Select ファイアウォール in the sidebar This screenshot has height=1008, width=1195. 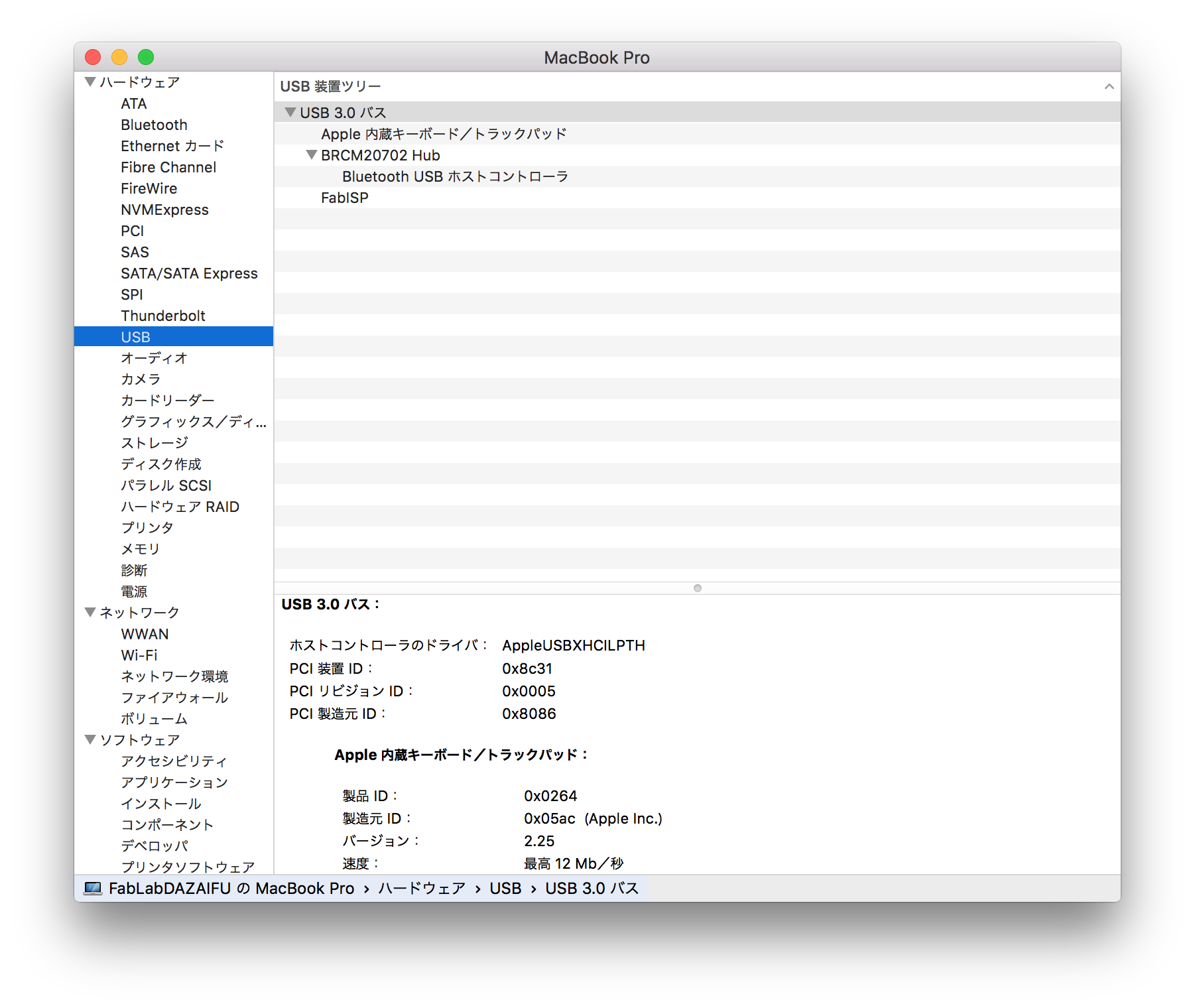(x=174, y=698)
